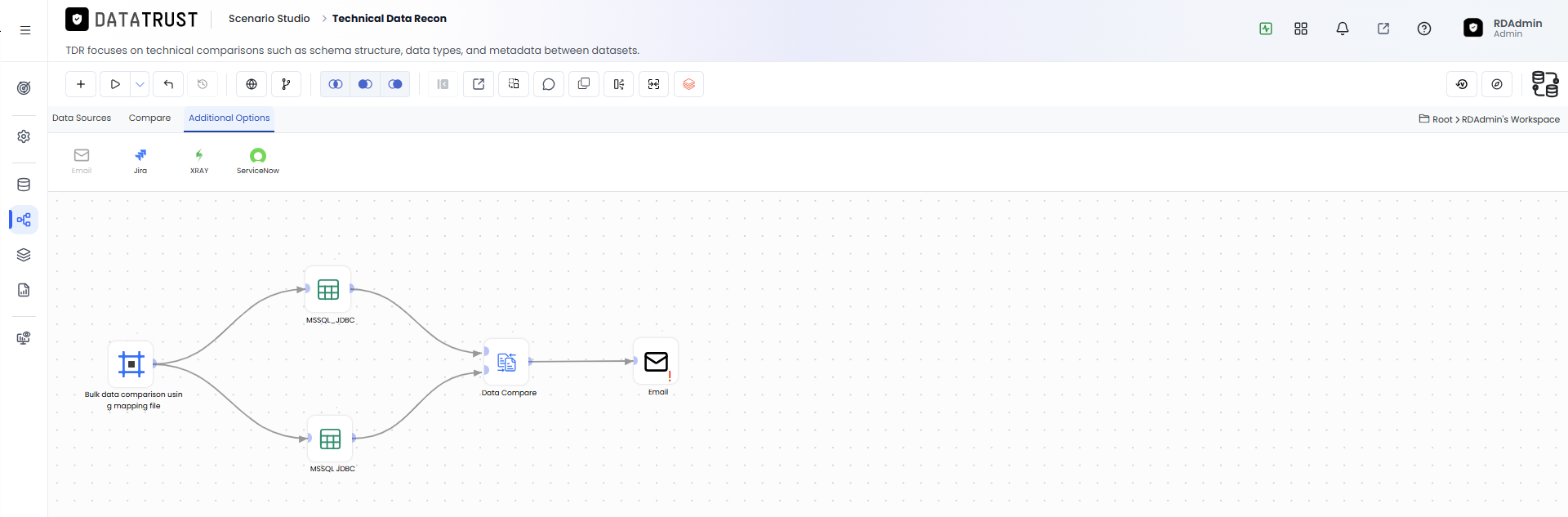
Task: Click the refresh-history button at top right
Action: tap(1462, 84)
